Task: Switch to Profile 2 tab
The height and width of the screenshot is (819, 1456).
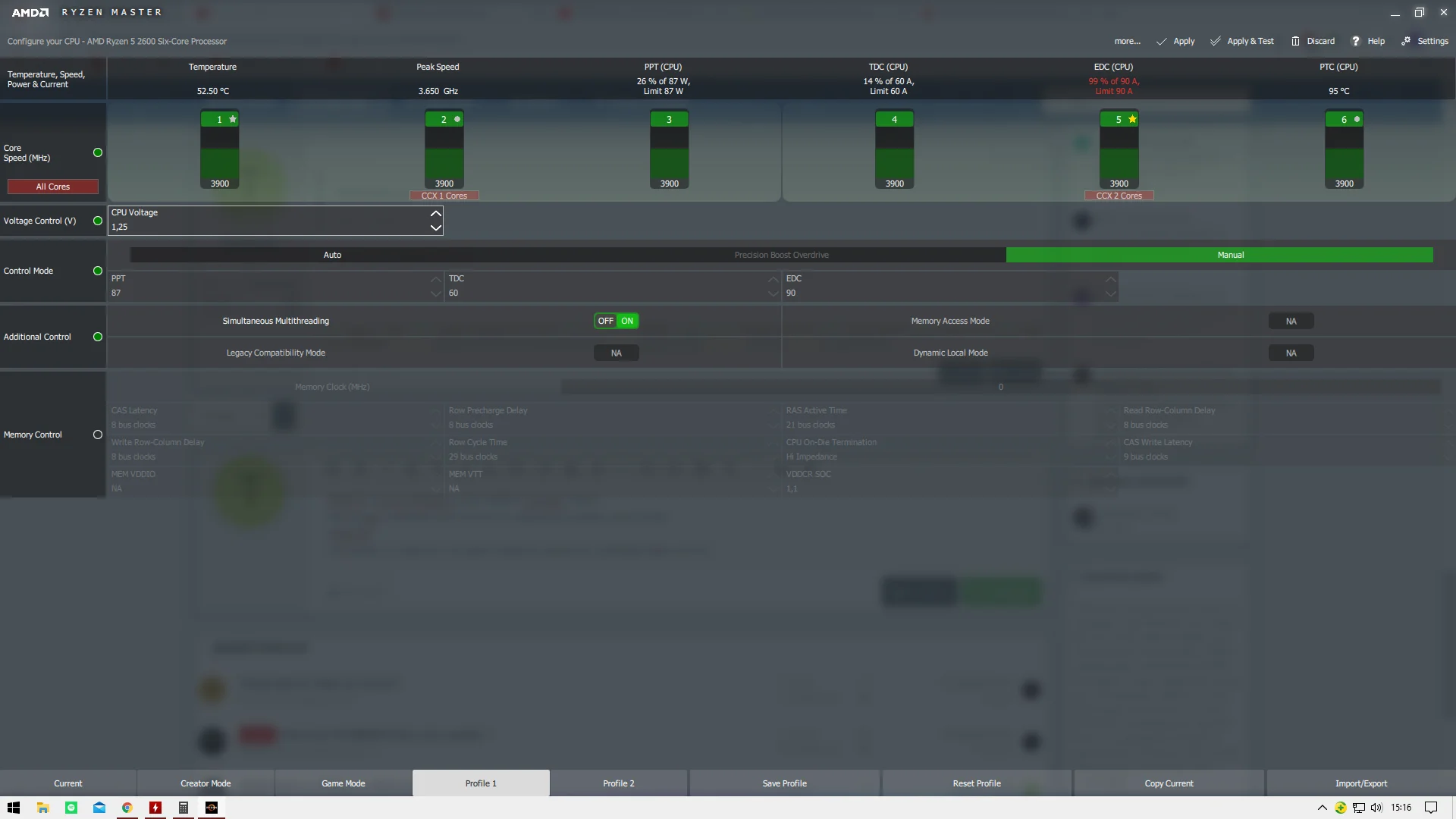Action: click(x=618, y=783)
